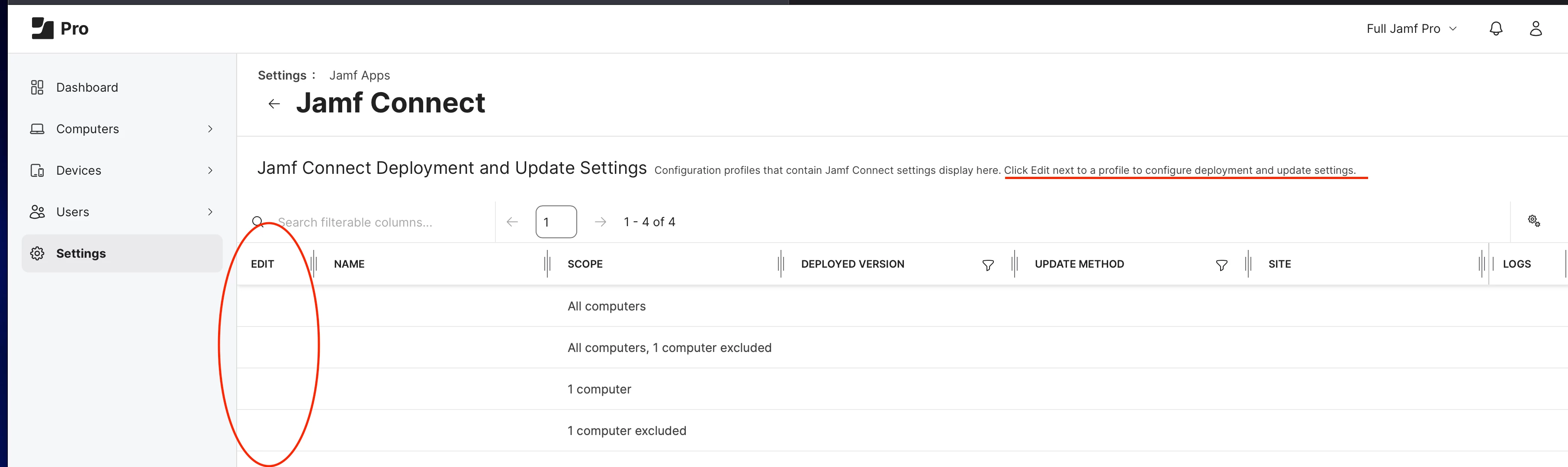1568x467 pixels.
Task: Click the EDIT column header
Action: (x=262, y=264)
